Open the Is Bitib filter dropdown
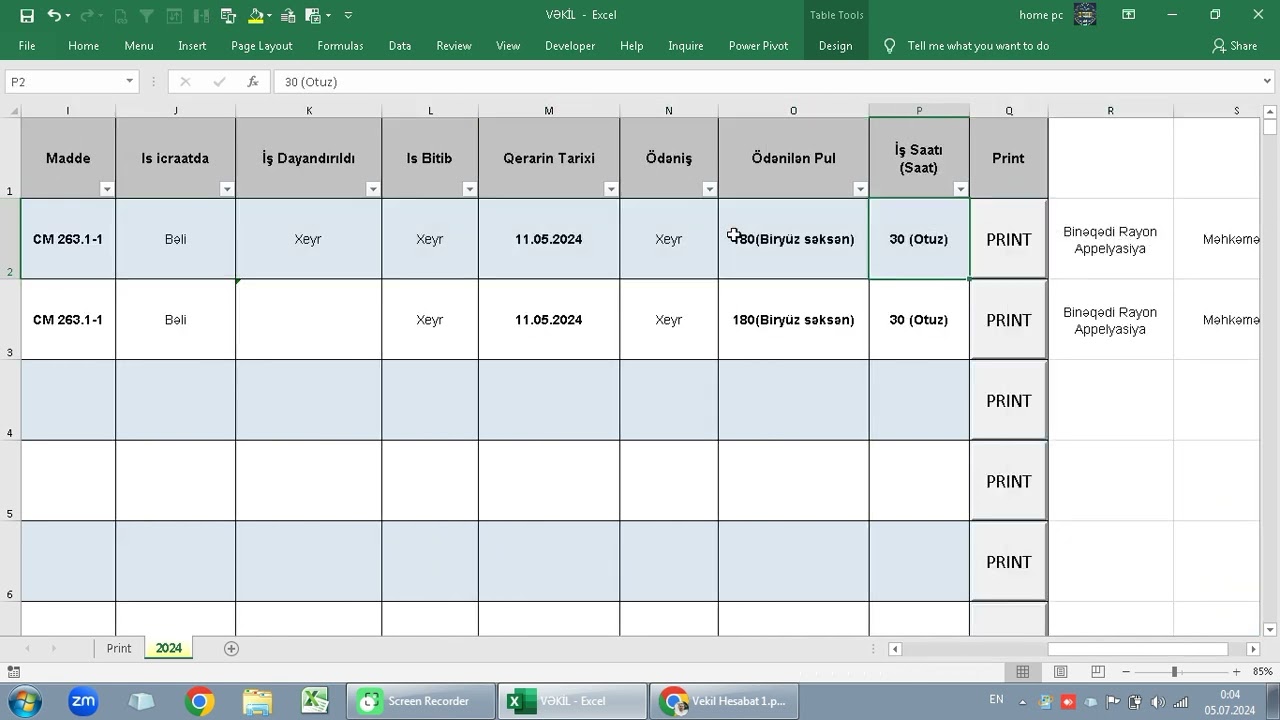 coord(469,189)
